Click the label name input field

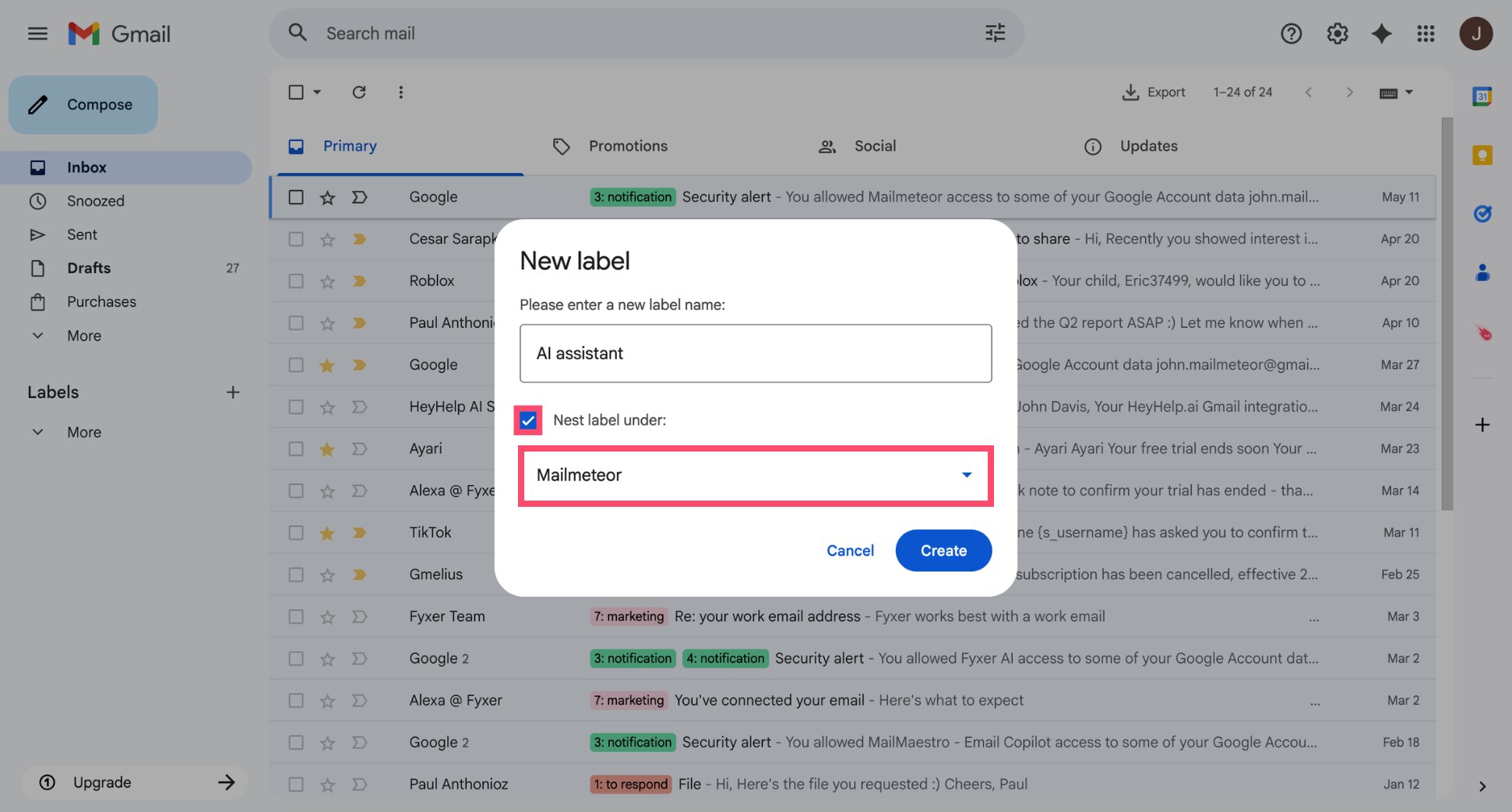pos(756,353)
